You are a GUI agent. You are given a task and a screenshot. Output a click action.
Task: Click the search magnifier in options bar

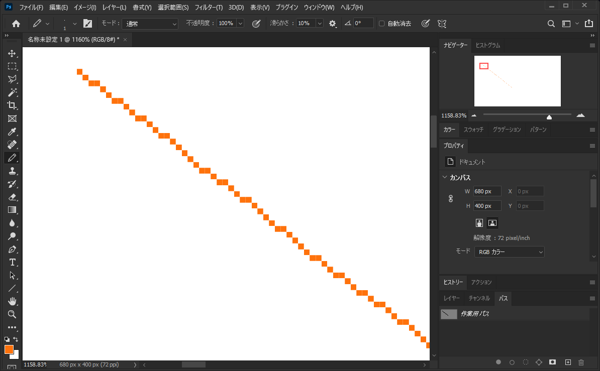551,24
